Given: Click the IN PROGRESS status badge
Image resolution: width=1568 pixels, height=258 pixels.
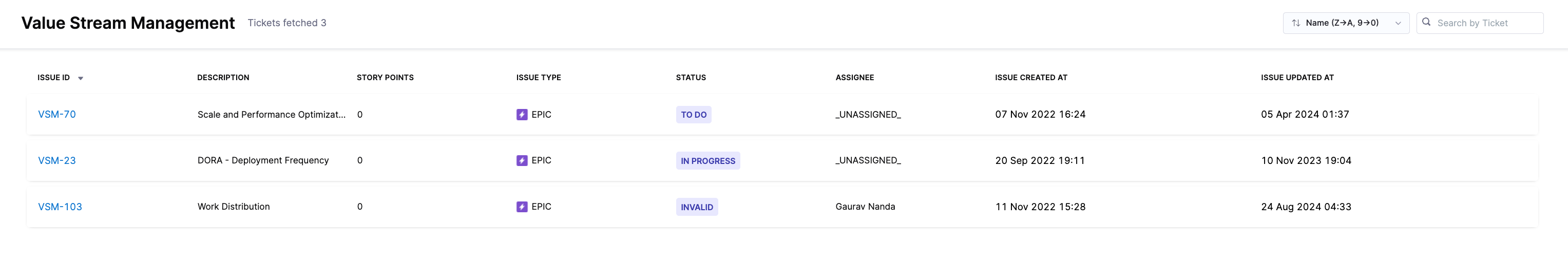Looking at the screenshot, I should pos(707,161).
